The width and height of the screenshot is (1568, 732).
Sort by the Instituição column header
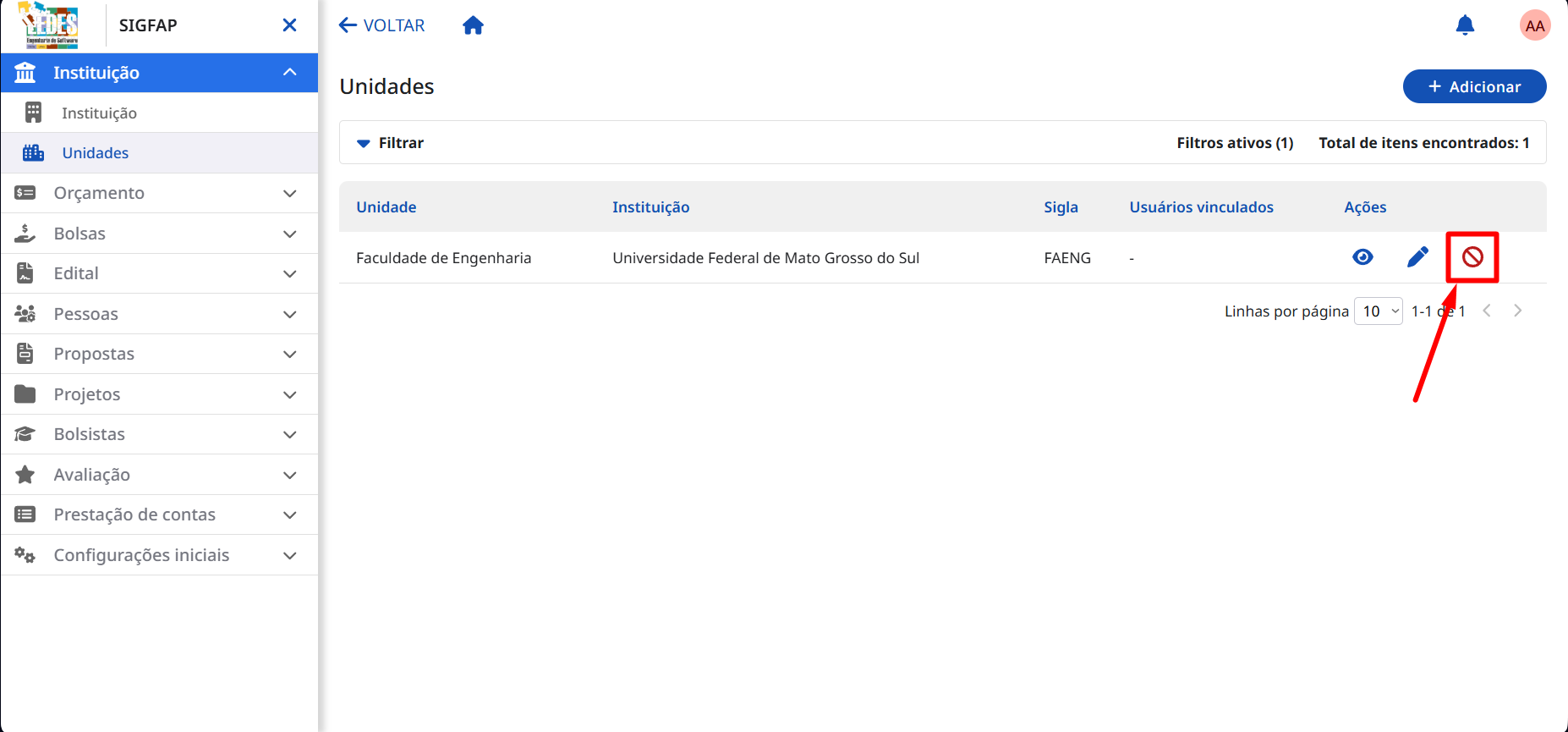coord(650,207)
